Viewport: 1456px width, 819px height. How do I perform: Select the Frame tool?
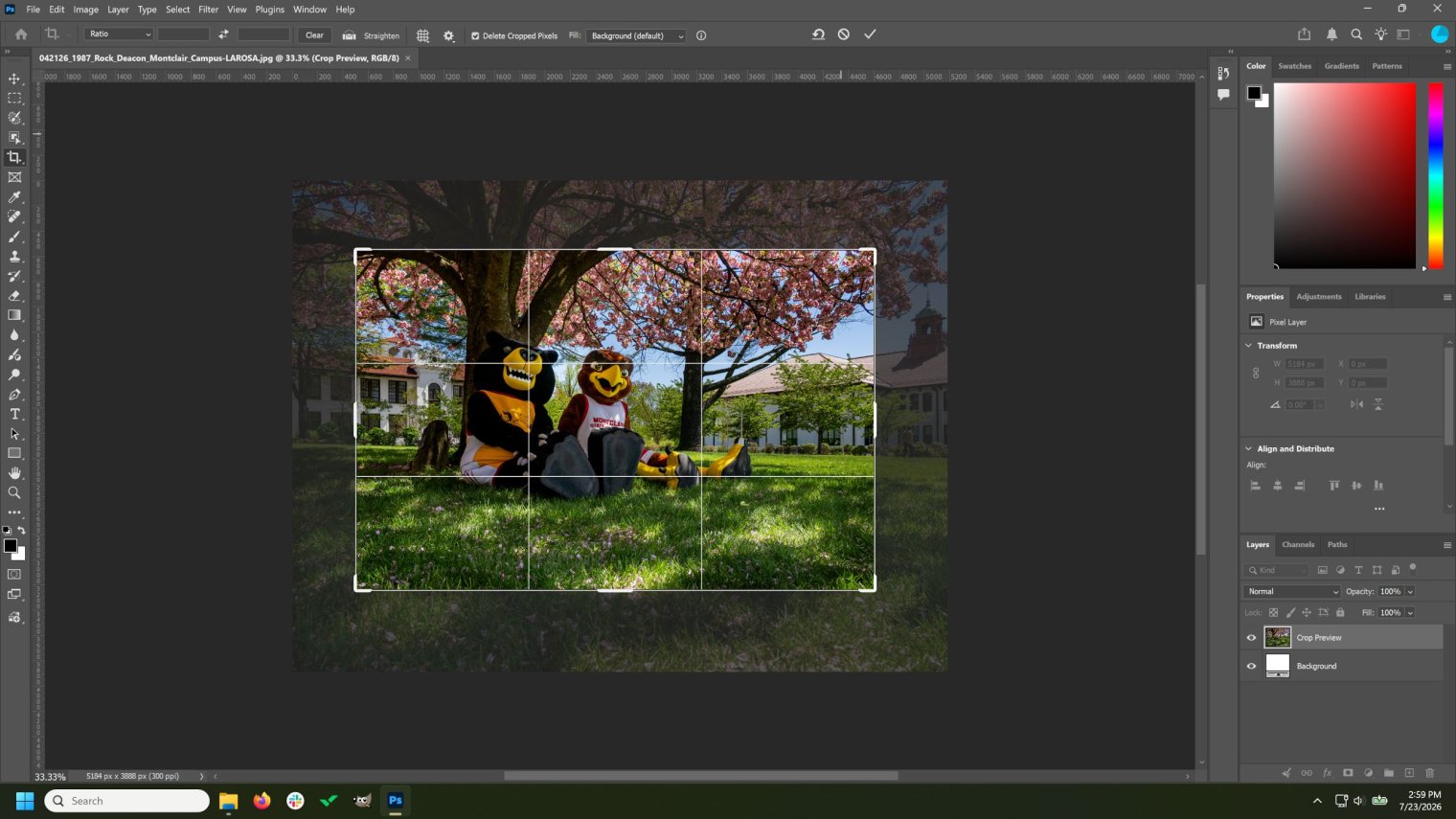click(14, 177)
